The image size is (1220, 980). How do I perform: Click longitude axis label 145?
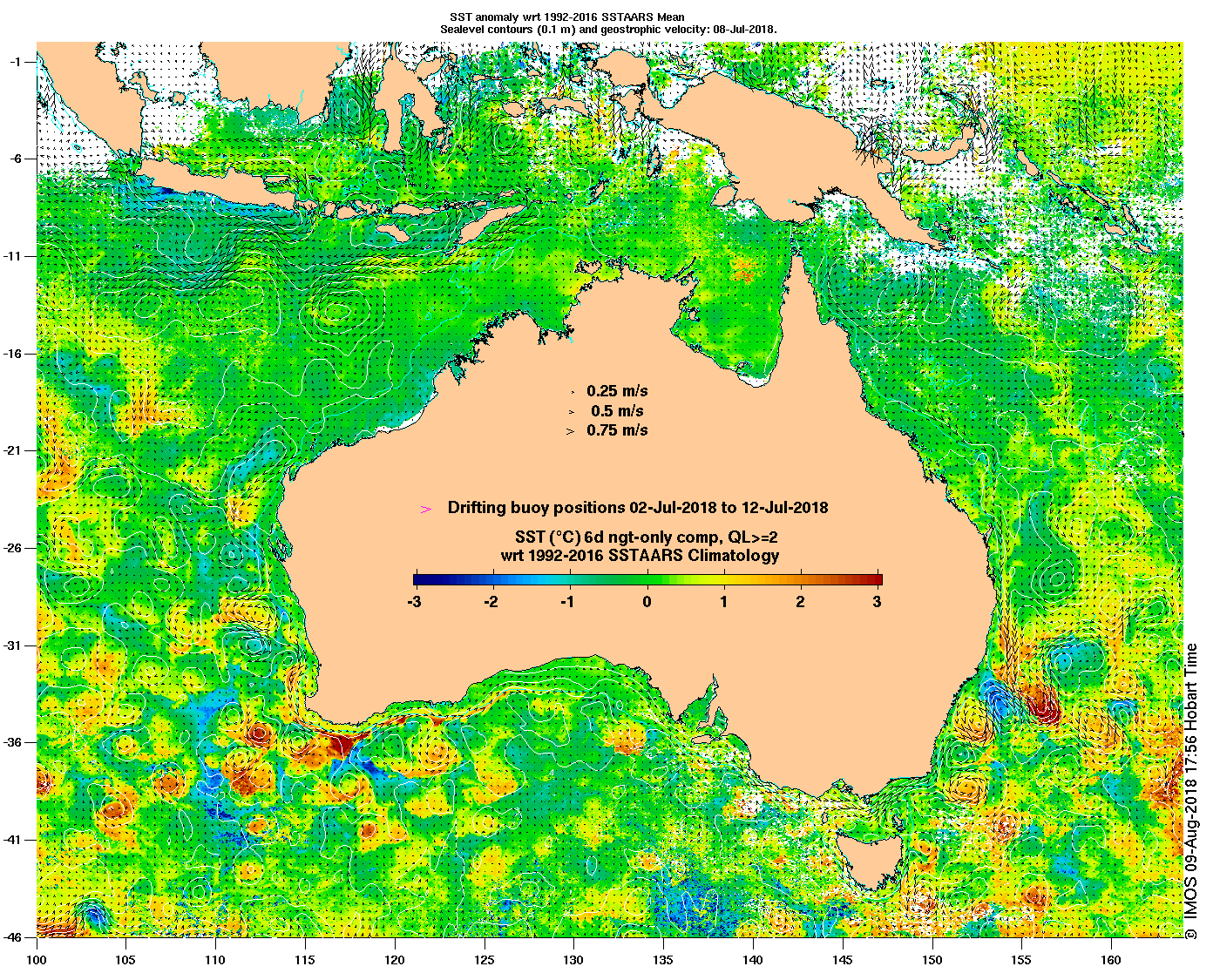click(x=843, y=960)
